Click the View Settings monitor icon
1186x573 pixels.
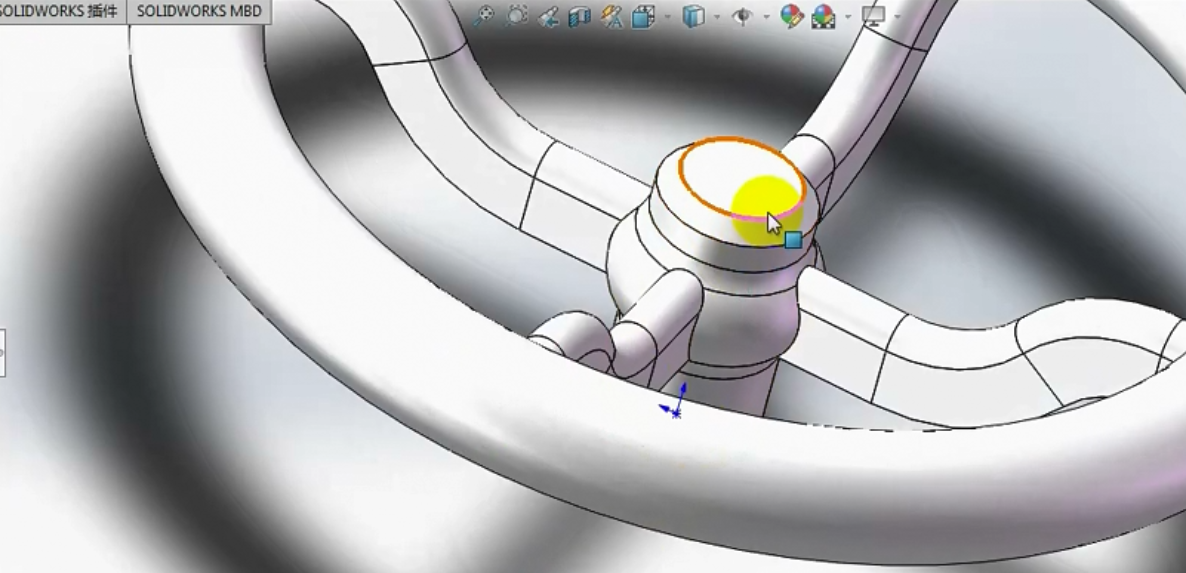coord(873,16)
